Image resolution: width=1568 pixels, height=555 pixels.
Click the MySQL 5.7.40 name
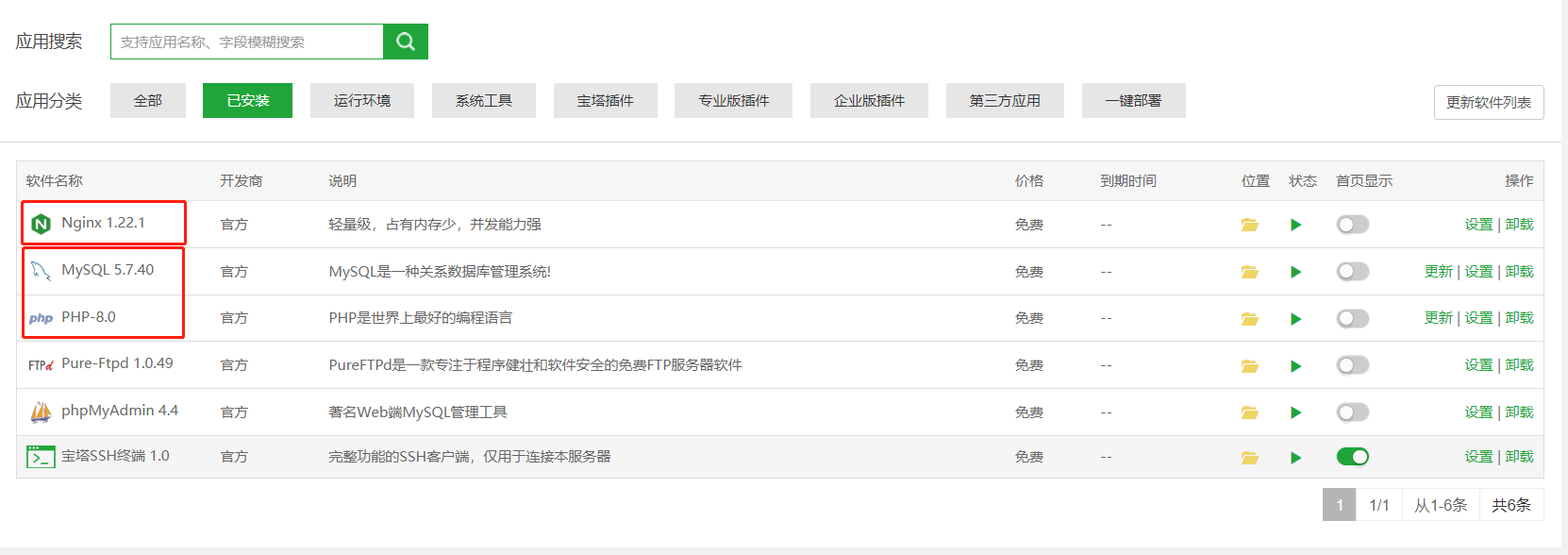[108, 270]
